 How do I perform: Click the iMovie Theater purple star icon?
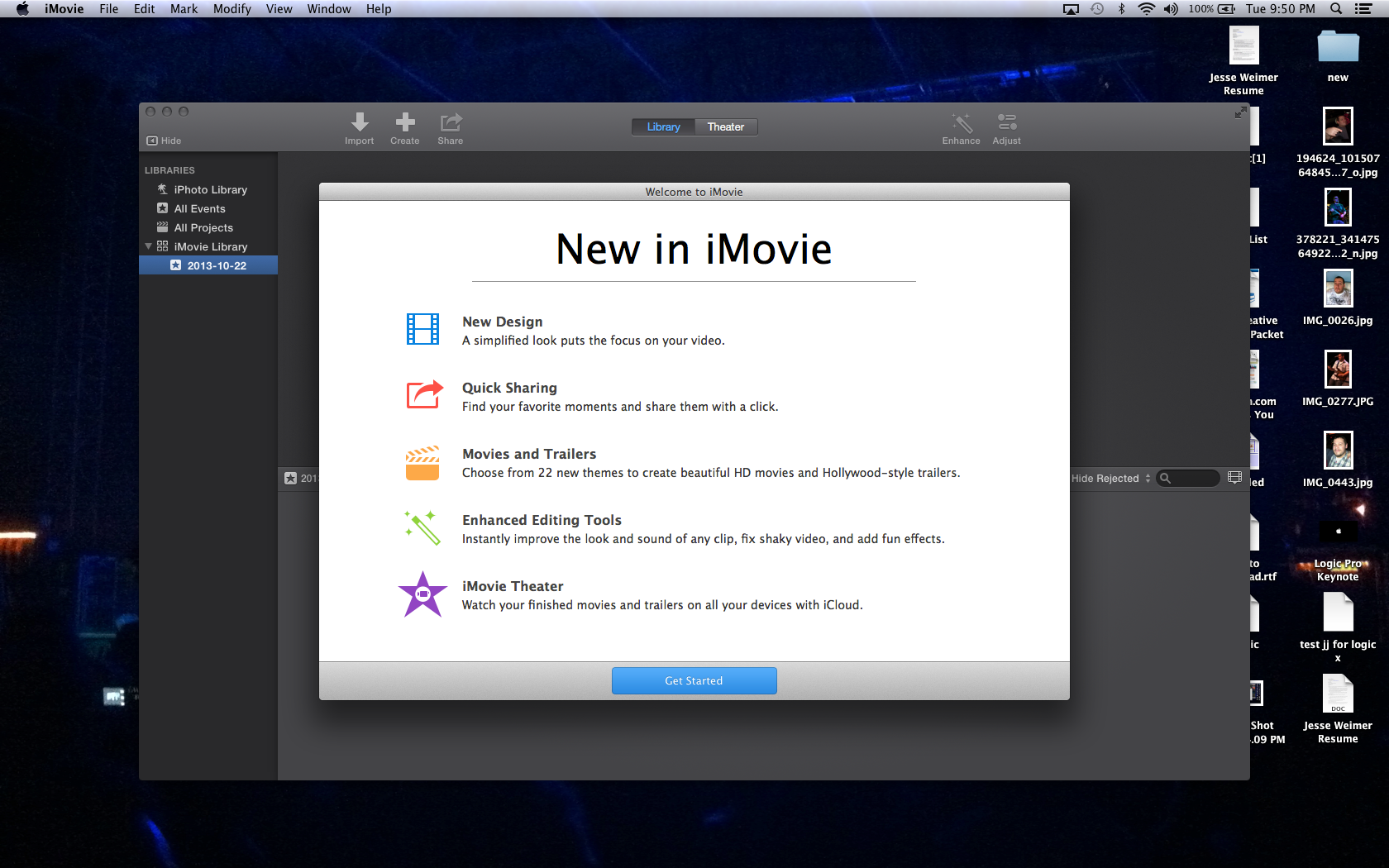[422, 594]
